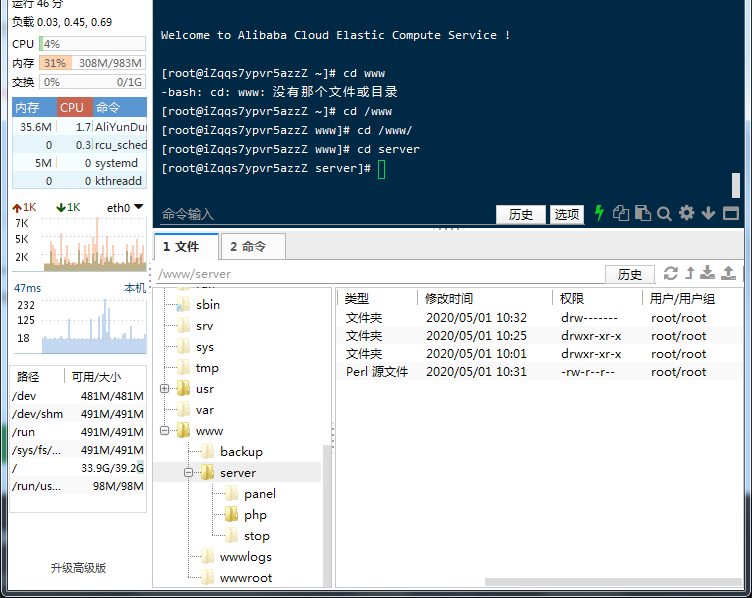Open terminal search magnifier icon
752x598 pixels.
pos(664,213)
